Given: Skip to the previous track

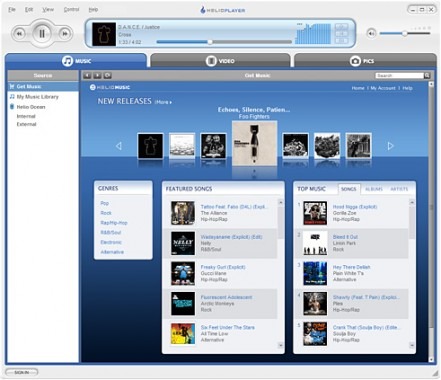Looking at the screenshot, I should pyautogui.click(x=19, y=34).
